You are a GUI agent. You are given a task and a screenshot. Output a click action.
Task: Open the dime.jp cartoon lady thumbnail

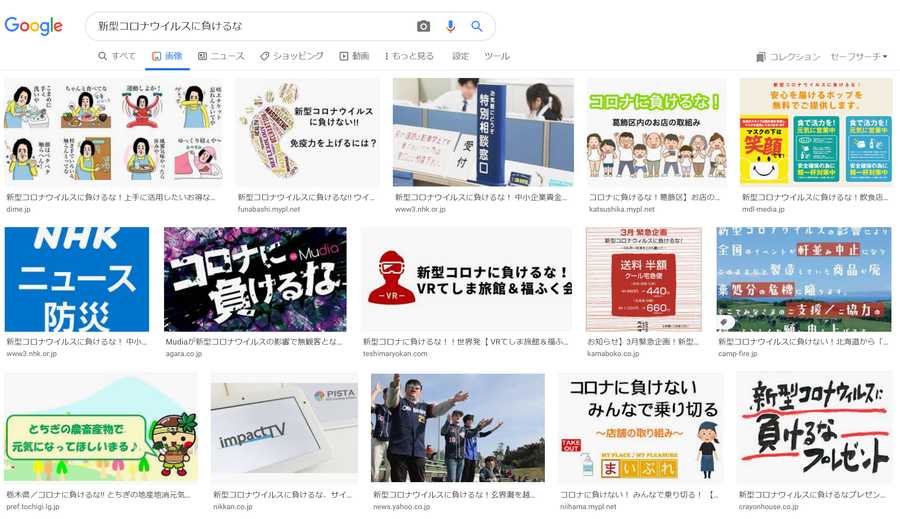(x=113, y=133)
